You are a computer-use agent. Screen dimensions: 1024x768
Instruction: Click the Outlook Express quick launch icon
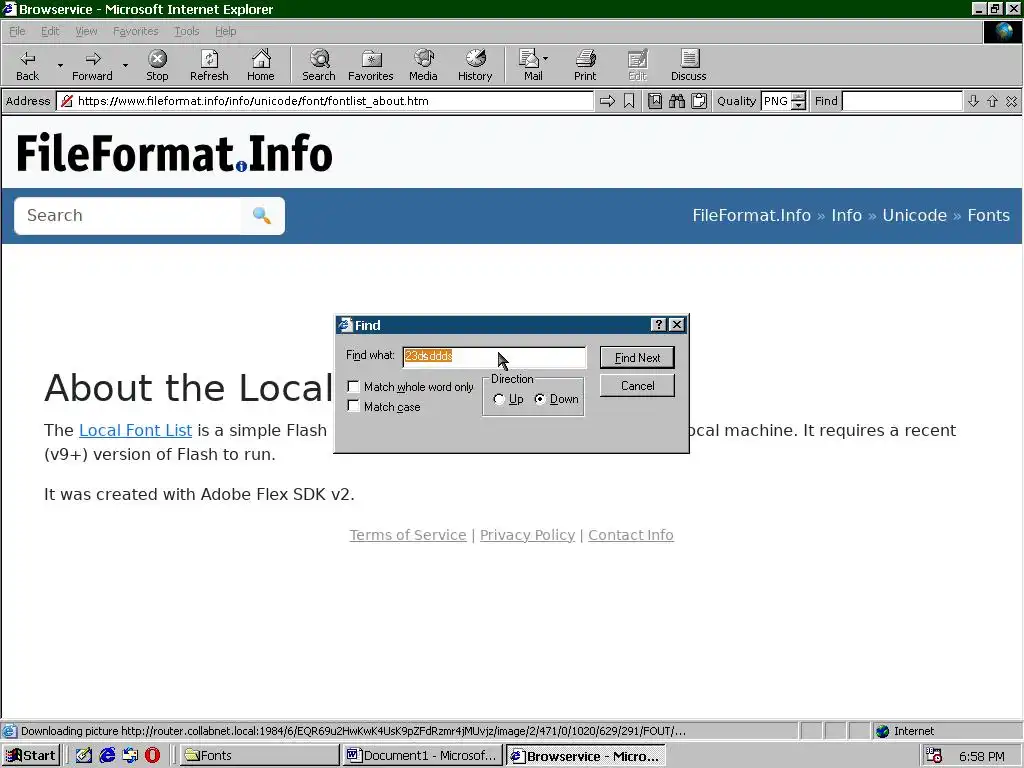pyautogui.click(x=130, y=756)
